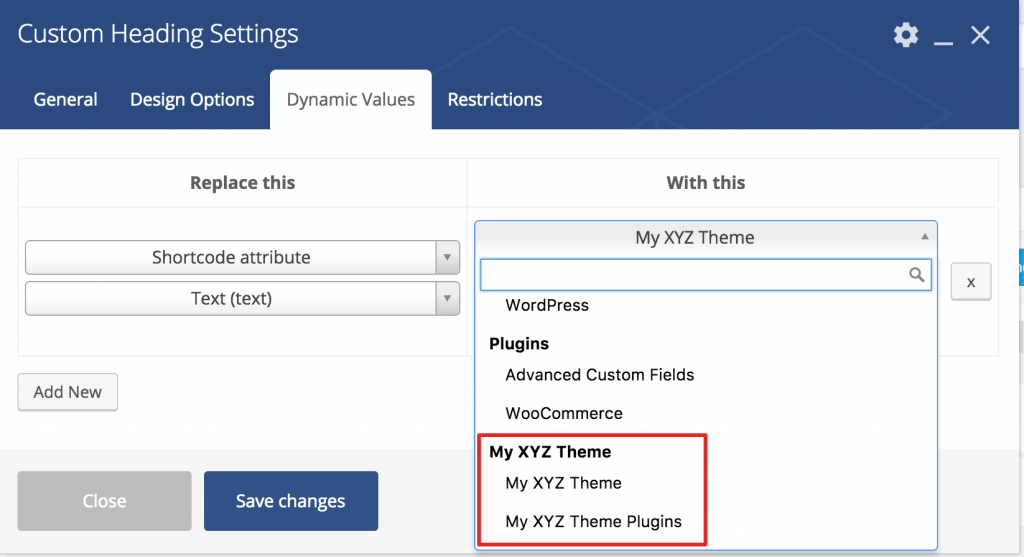
Task: Click the search magnifier icon in dropdown
Action: (917, 275)
